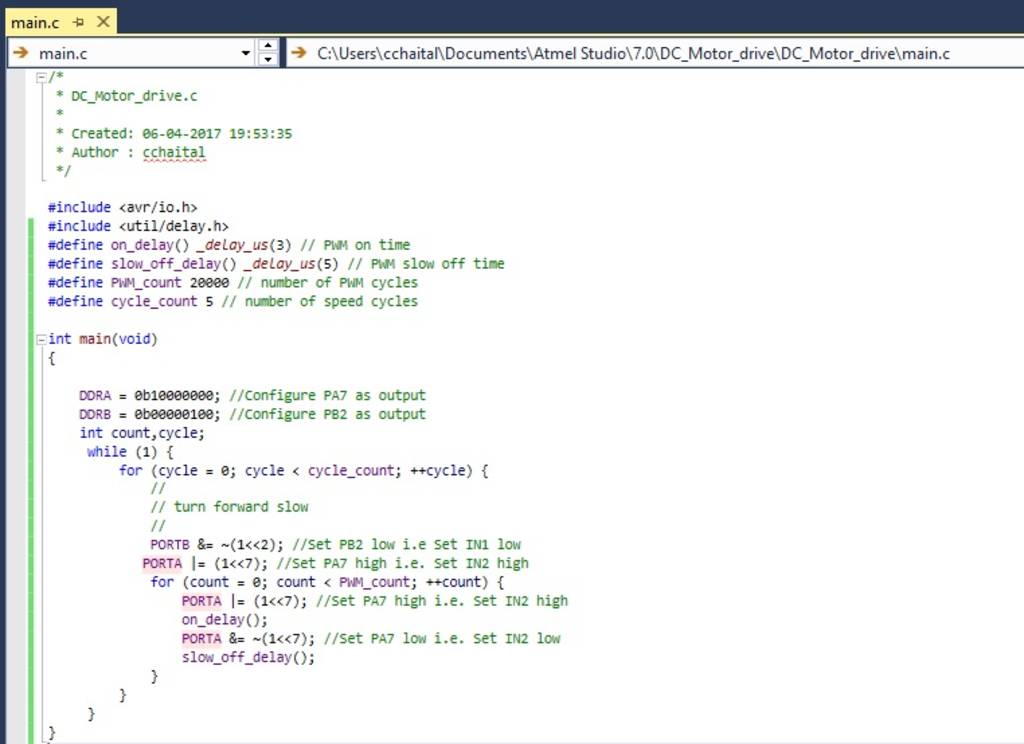Click the turn forward slow comment

[x=229, y=507]
